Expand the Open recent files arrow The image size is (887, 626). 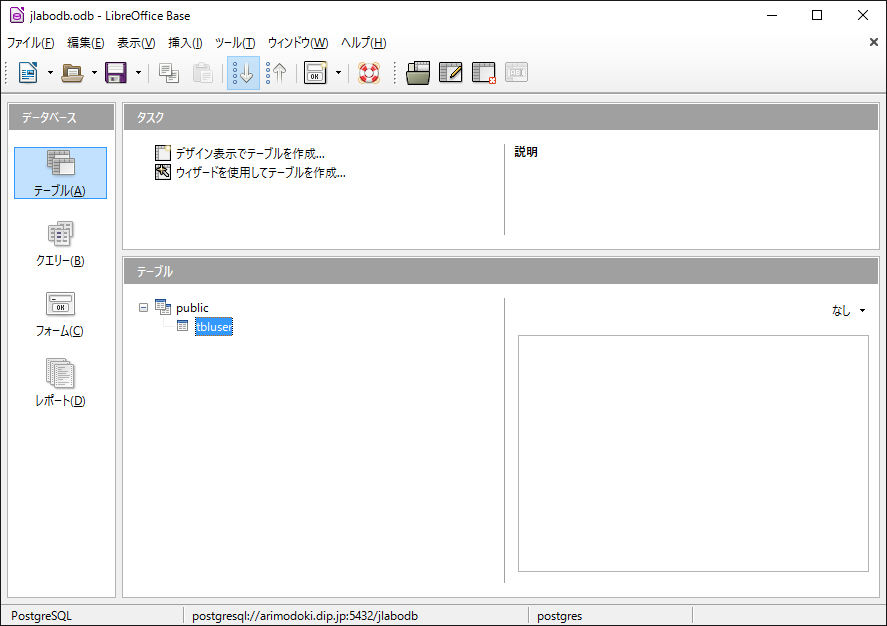point(94,73)
